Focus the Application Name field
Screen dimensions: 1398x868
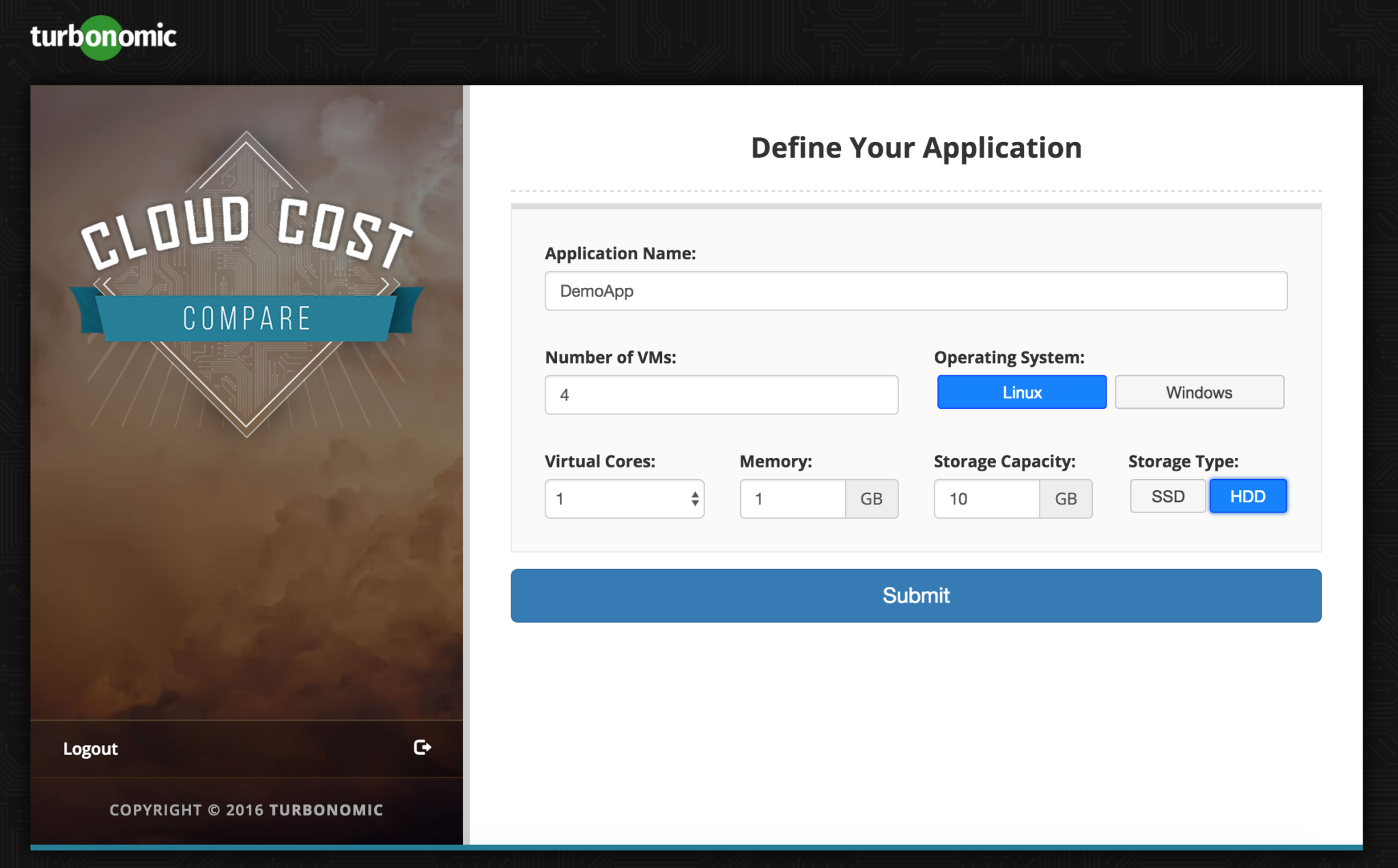pos(915,291)
